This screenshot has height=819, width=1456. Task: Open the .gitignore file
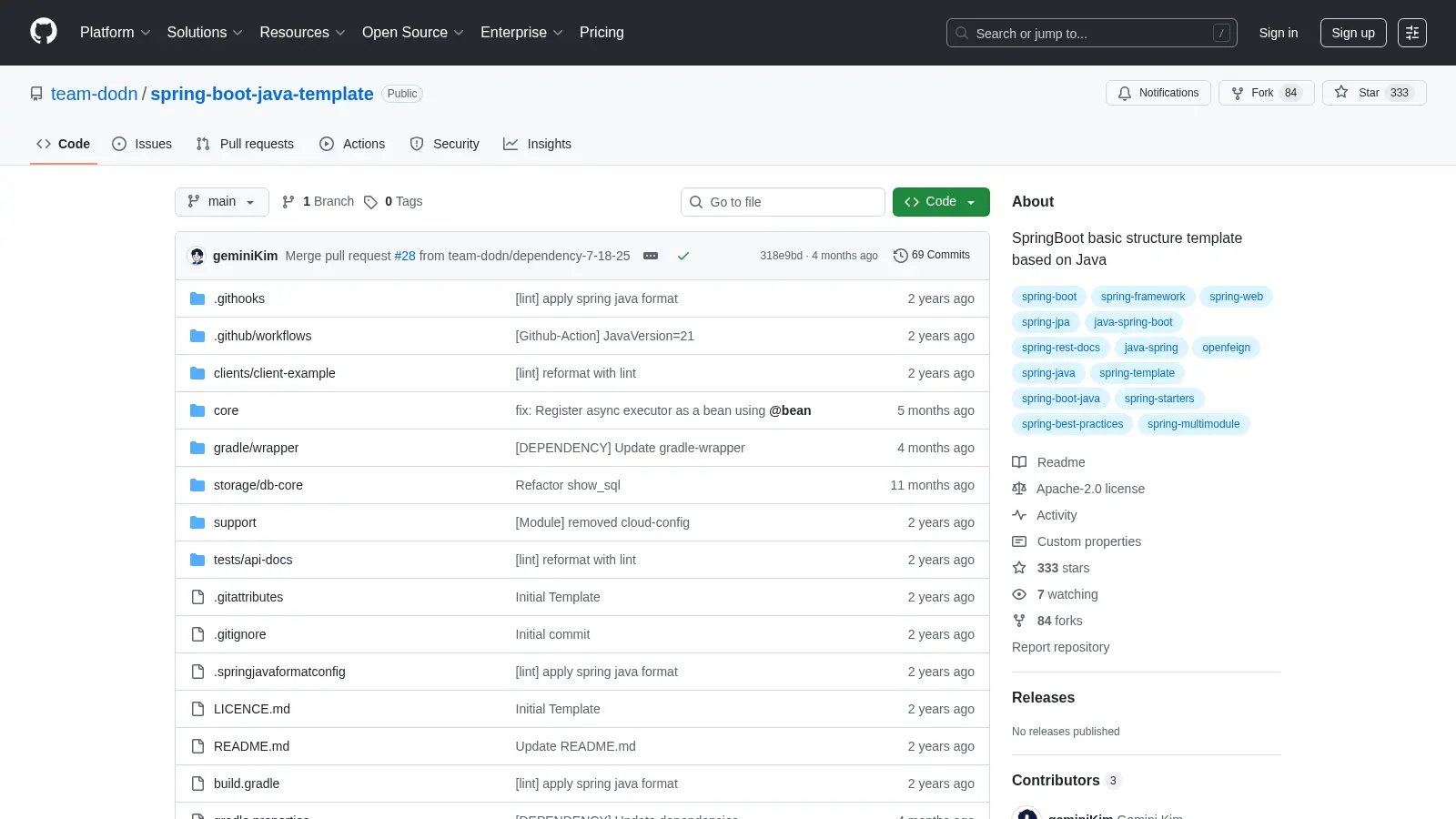(240, 634)
